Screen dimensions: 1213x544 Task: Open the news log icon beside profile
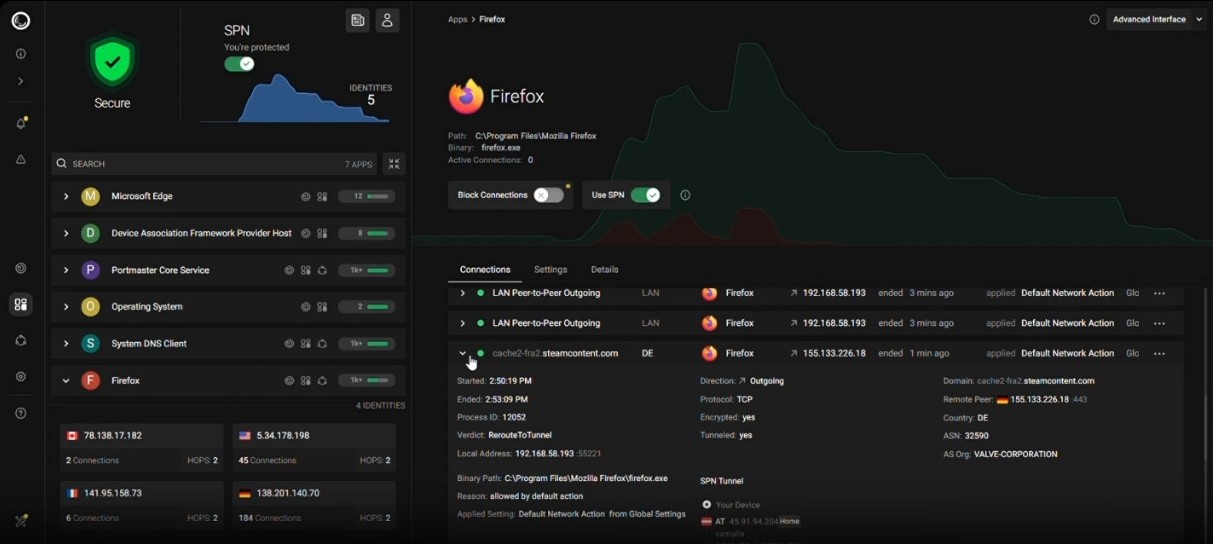tap(357, 20)
